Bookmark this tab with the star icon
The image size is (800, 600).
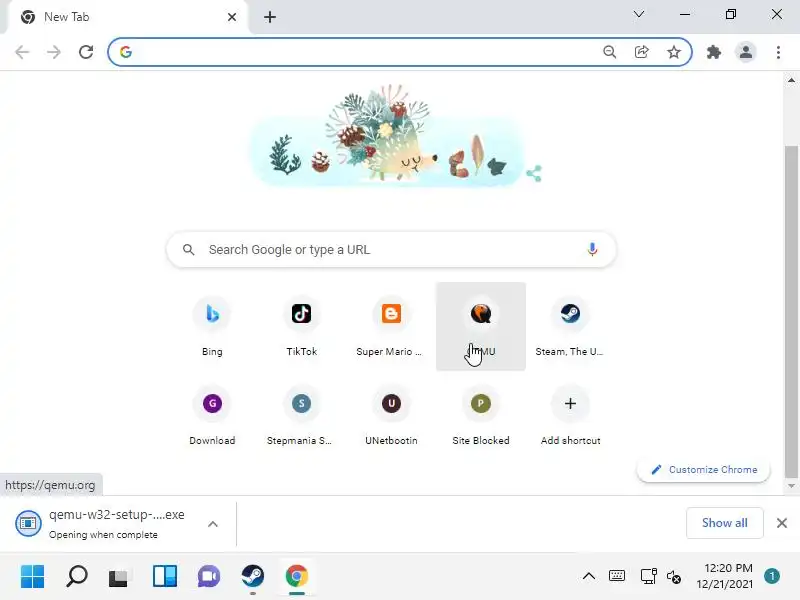(x=673, y=52)
